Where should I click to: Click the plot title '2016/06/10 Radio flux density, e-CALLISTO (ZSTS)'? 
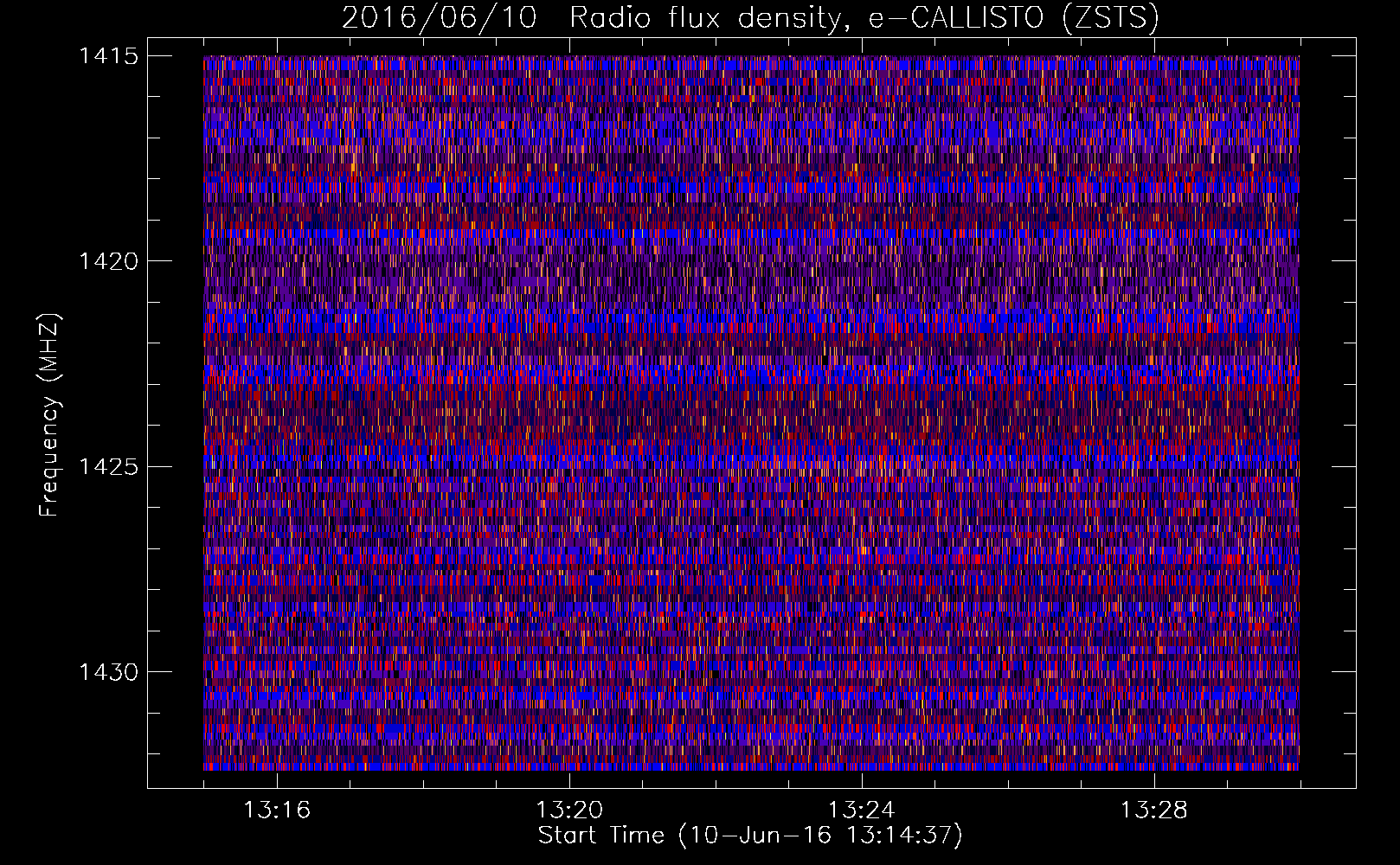tap(750, 18)
